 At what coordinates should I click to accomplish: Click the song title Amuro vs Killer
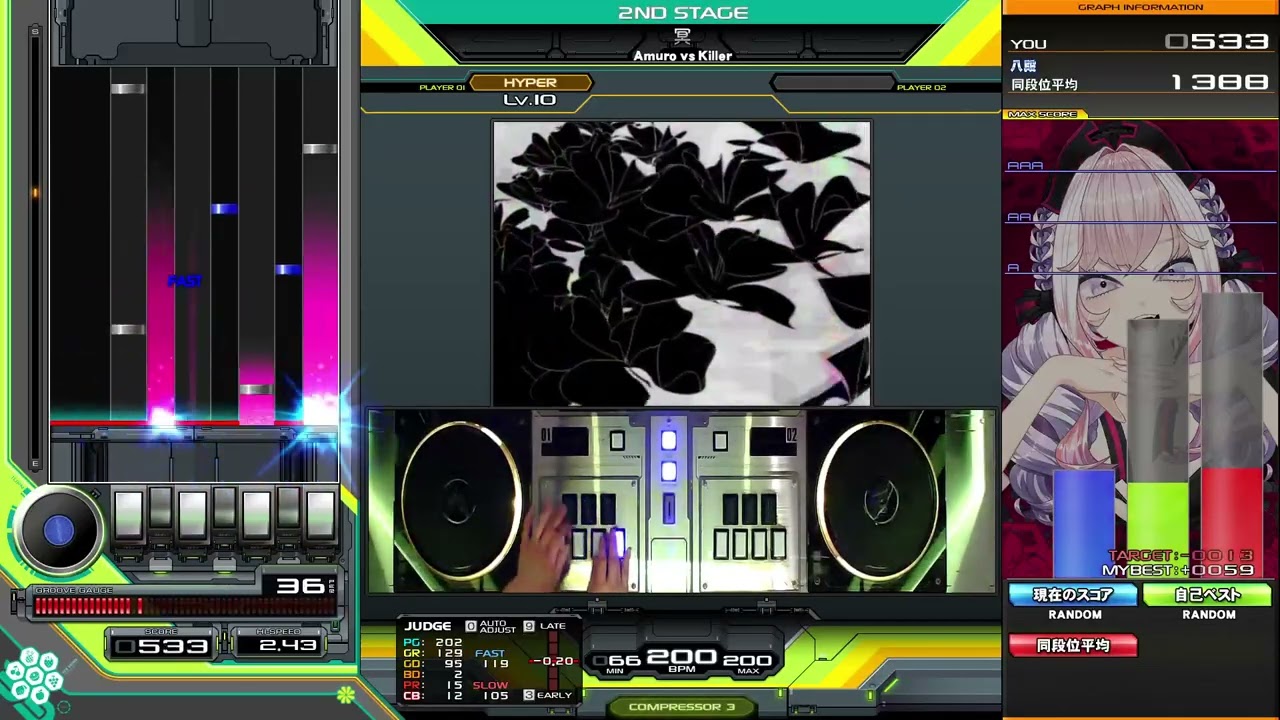tap(683, 56)
